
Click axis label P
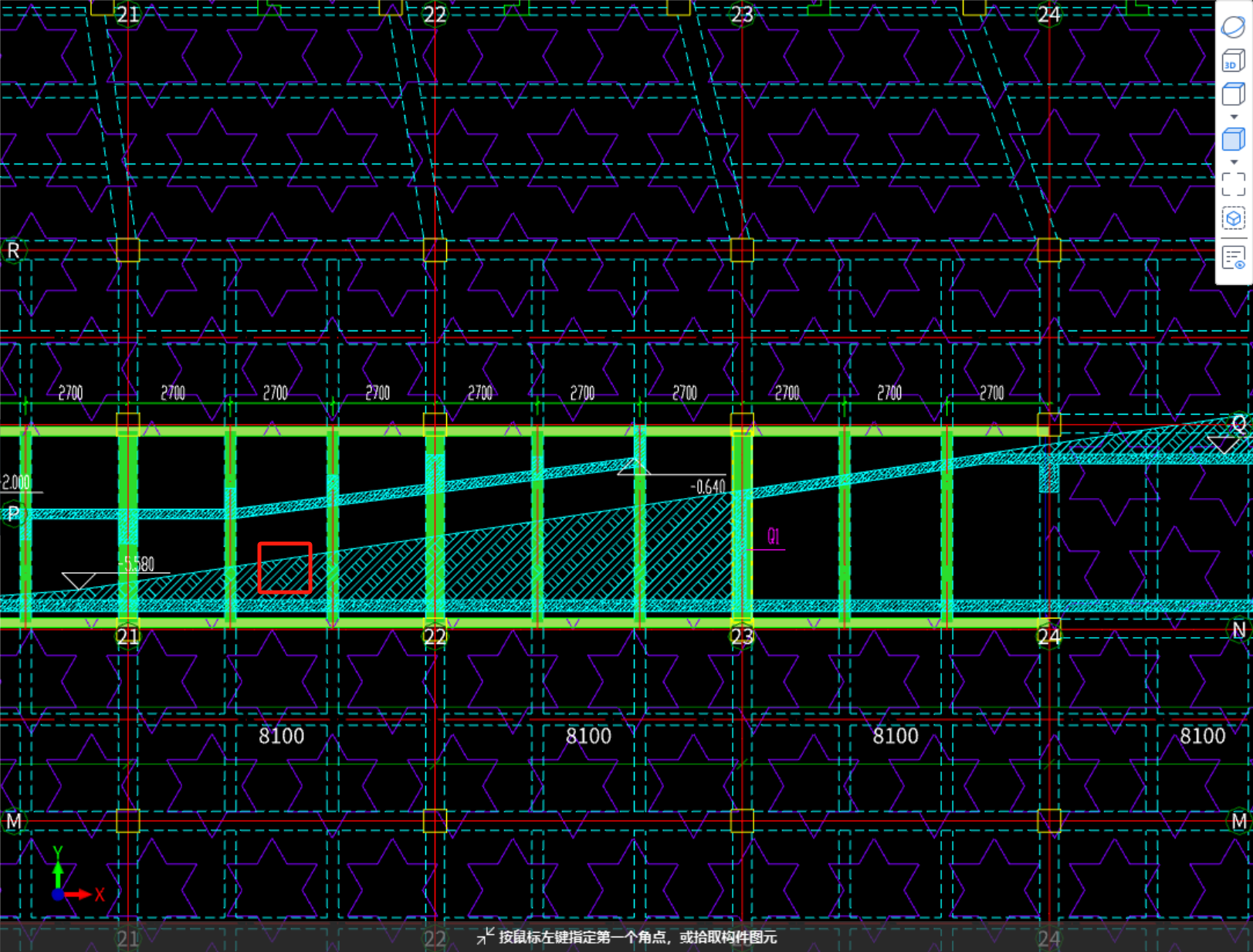tap(13, 513)
